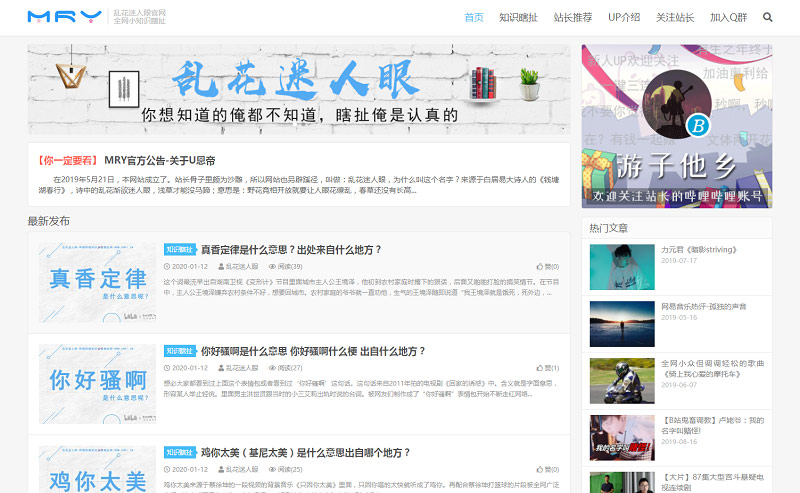This screenshot has width=800, height=493.
Task: Go to the 首页 home tab
Action: pyautogui.click(x=474, y=17)
